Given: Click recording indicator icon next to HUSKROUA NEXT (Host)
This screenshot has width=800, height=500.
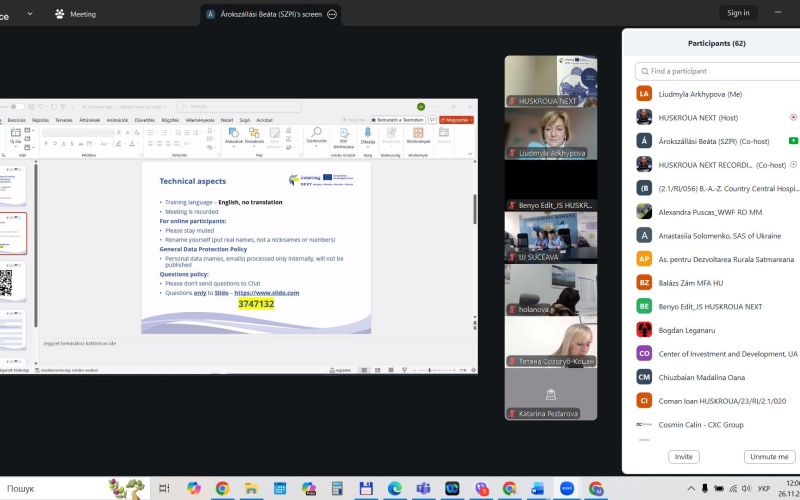Looking at the screenshot, I should pyautogui.click(x=793, y=117).
